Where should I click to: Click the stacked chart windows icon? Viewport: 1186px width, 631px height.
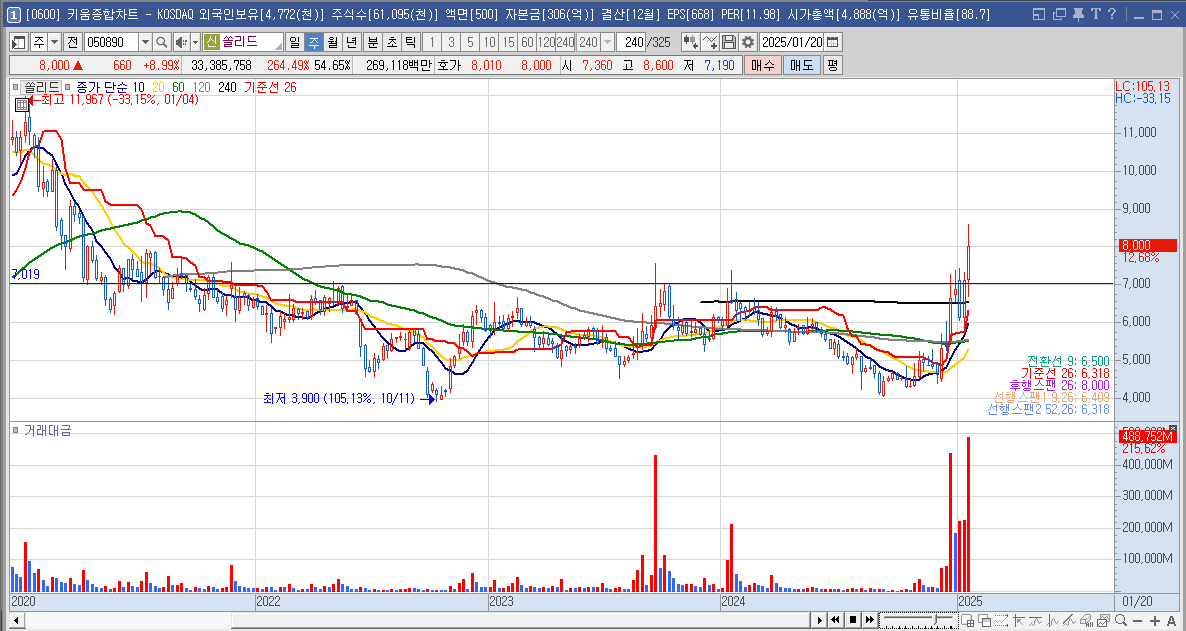(x=1104, y=620)
